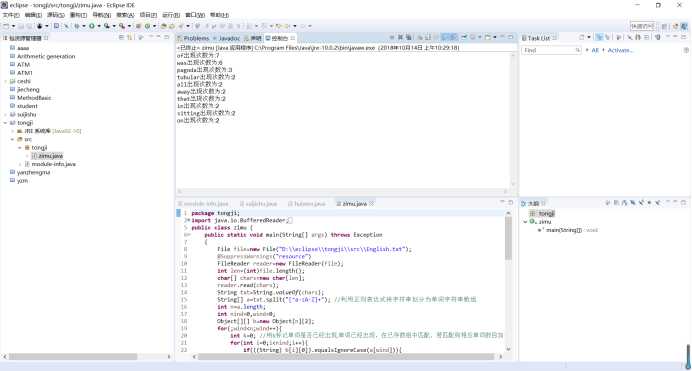Expand the sujishu project node
This screenshot has height=371, width=692.
pos(5,114)
